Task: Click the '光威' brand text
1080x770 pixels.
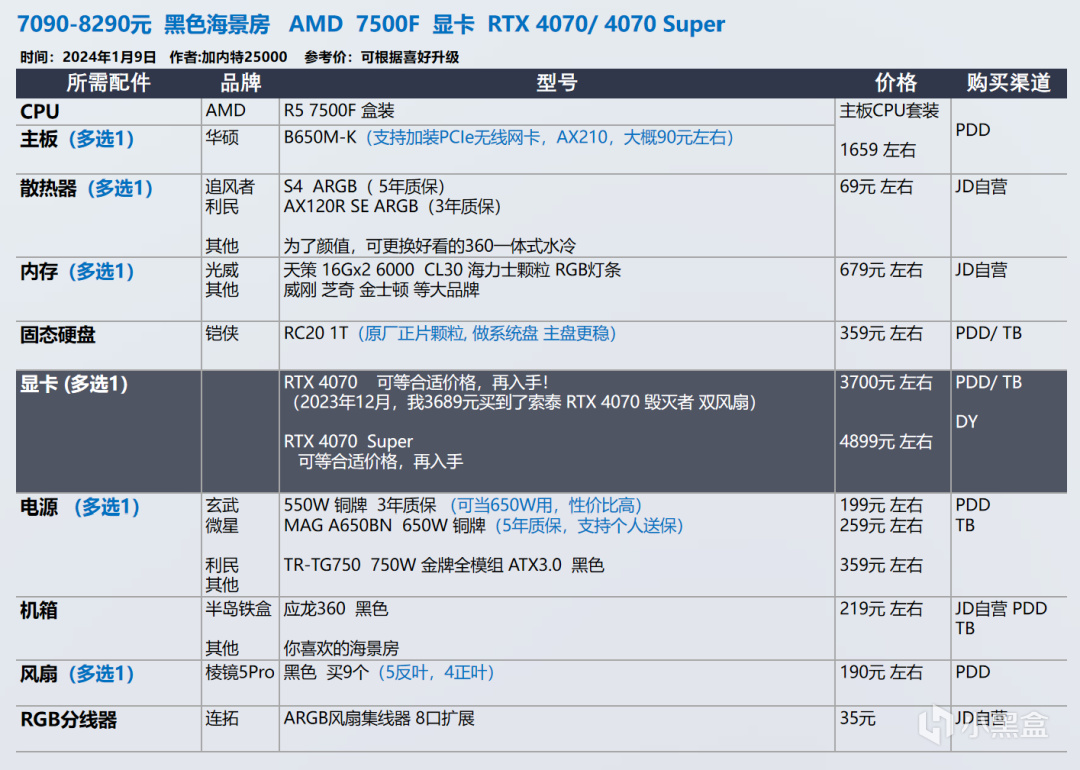Action: click(x=222, y=270)
